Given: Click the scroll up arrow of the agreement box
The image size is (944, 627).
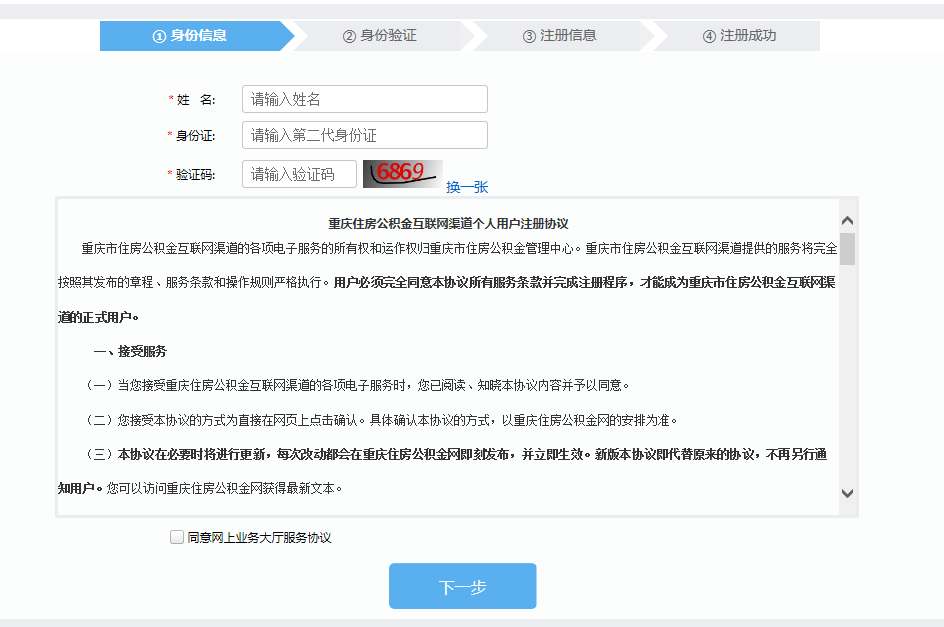Looking at the screenshot, I should (x=847, y=220).
